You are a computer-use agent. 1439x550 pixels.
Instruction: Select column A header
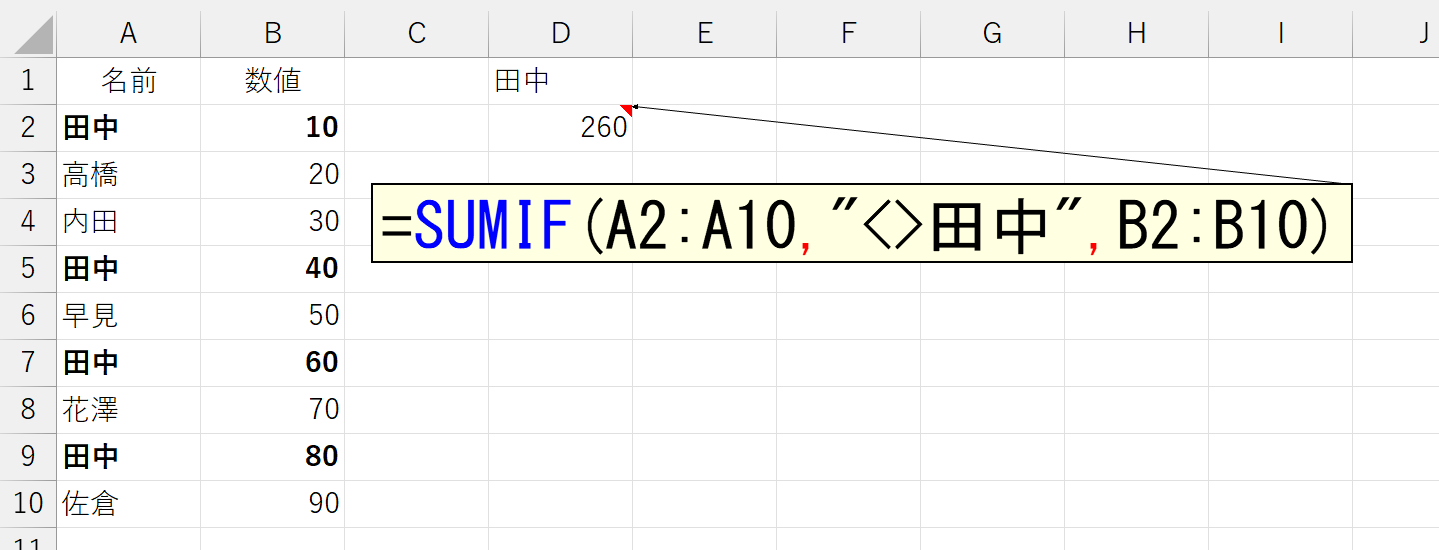pos(128,33)
